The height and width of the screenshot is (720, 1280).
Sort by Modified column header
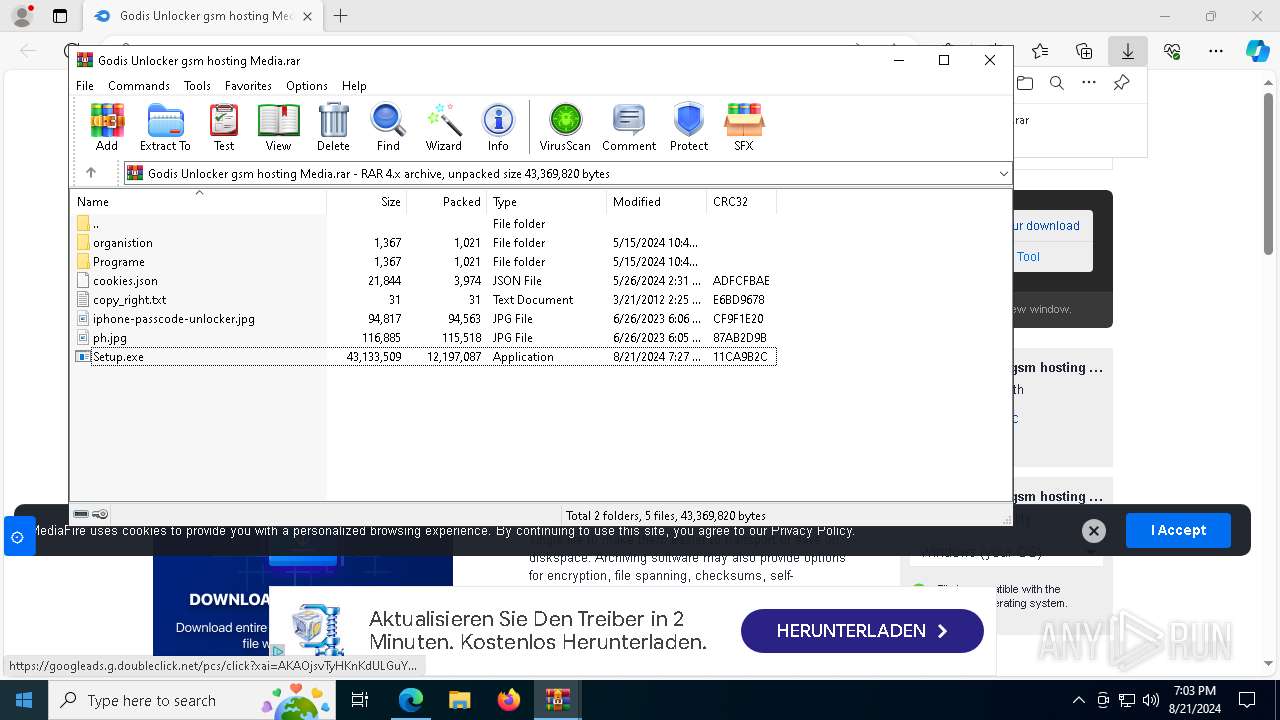(x=656, y=202)
